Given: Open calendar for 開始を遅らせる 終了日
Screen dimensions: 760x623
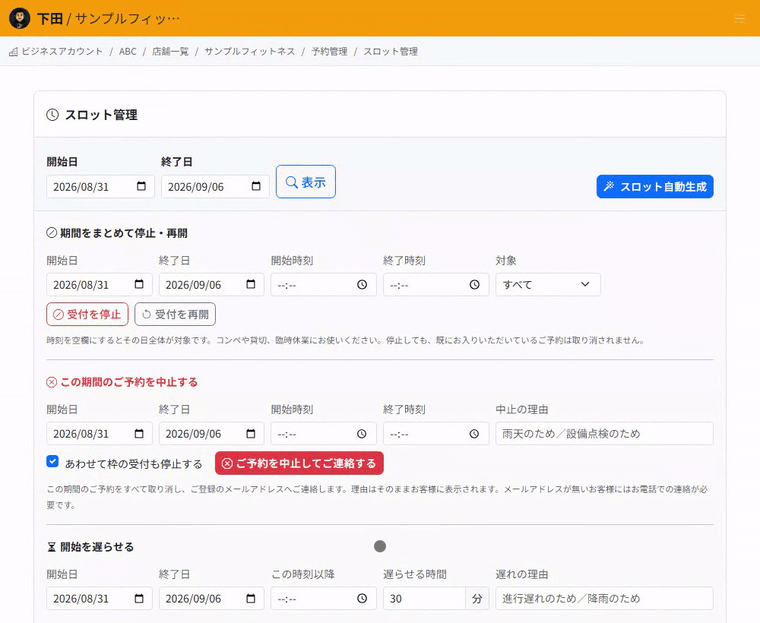Looking at the screenshot, I should pyautogui.click(x=251, y=598).
